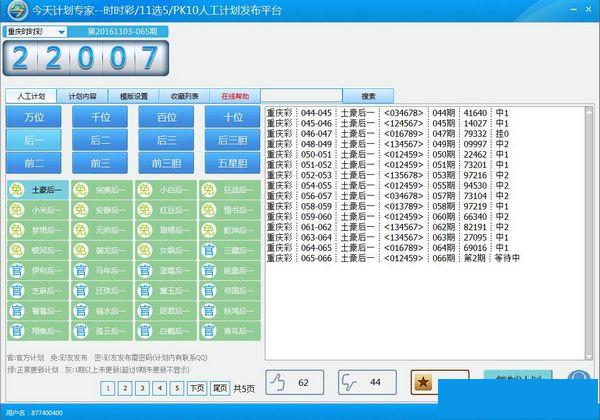
Task: Click 下页 to show next page
Action: coord(196,387)
